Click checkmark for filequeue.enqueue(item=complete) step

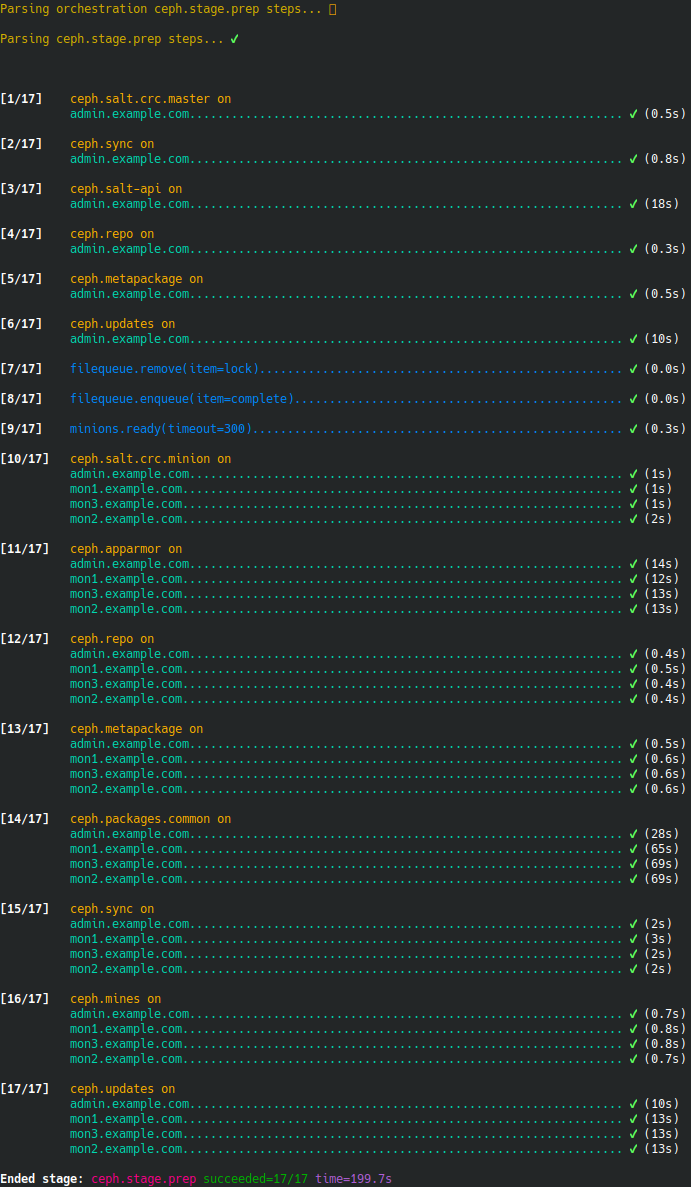click(633, 399)
